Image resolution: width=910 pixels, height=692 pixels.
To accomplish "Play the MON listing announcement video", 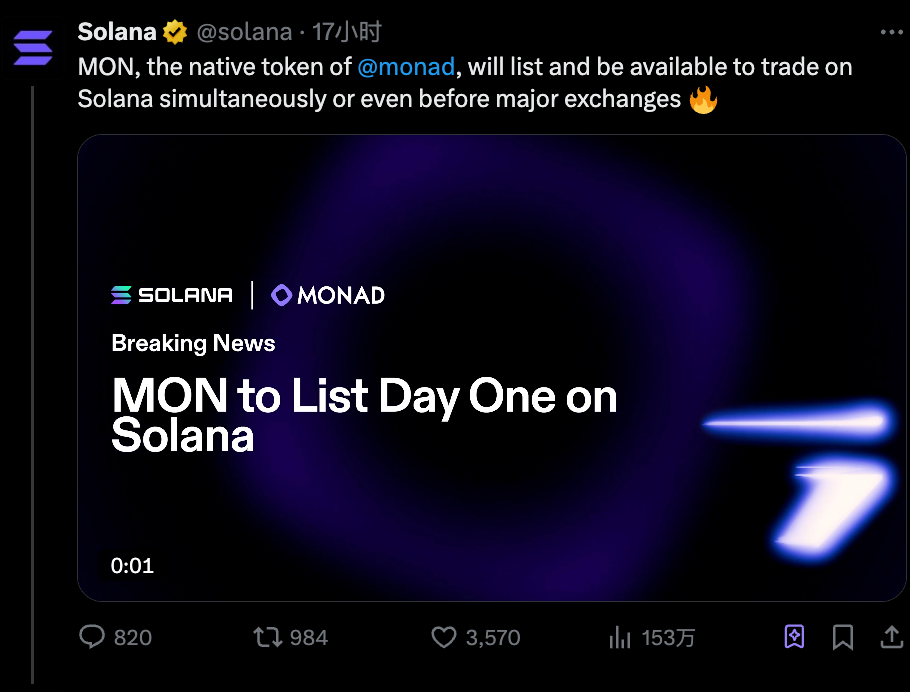I will (x=491, y=370).
